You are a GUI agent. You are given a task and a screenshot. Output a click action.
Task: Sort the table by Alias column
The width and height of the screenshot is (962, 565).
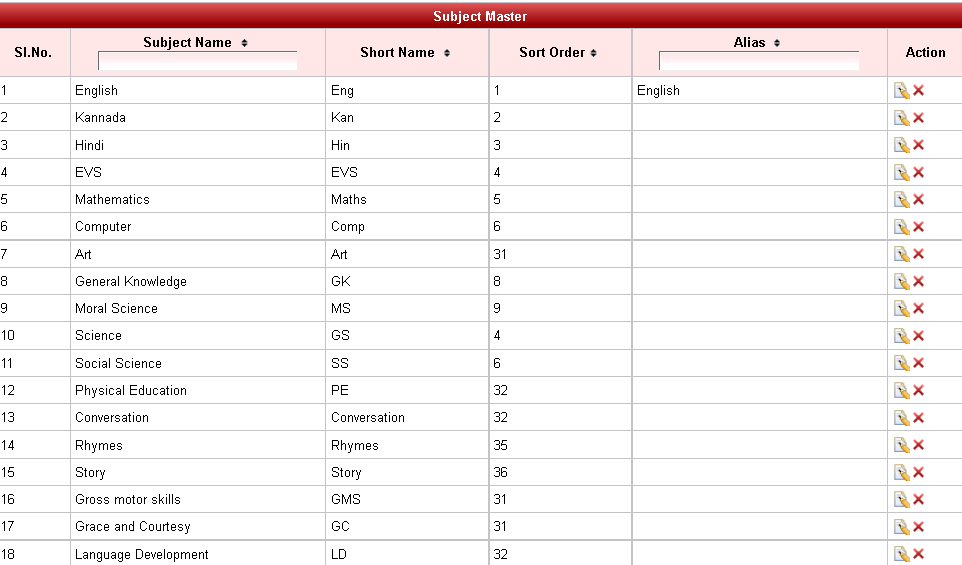click(777, 43)
